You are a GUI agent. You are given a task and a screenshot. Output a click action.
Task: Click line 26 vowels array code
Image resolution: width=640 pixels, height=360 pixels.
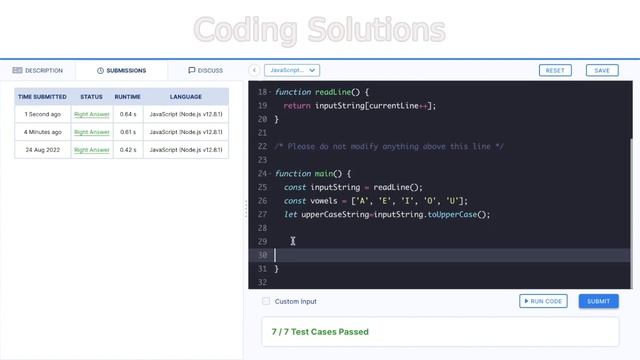click(376, 201)
